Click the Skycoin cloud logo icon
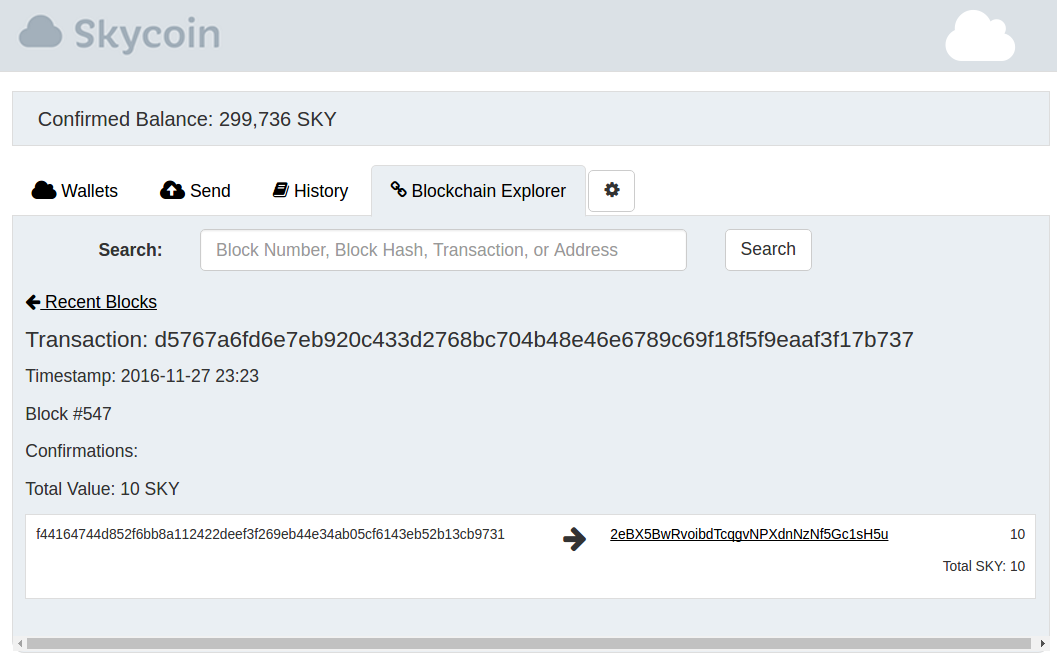The height and width of the screenshot is (665, 1057). click(x=40, y=32)
